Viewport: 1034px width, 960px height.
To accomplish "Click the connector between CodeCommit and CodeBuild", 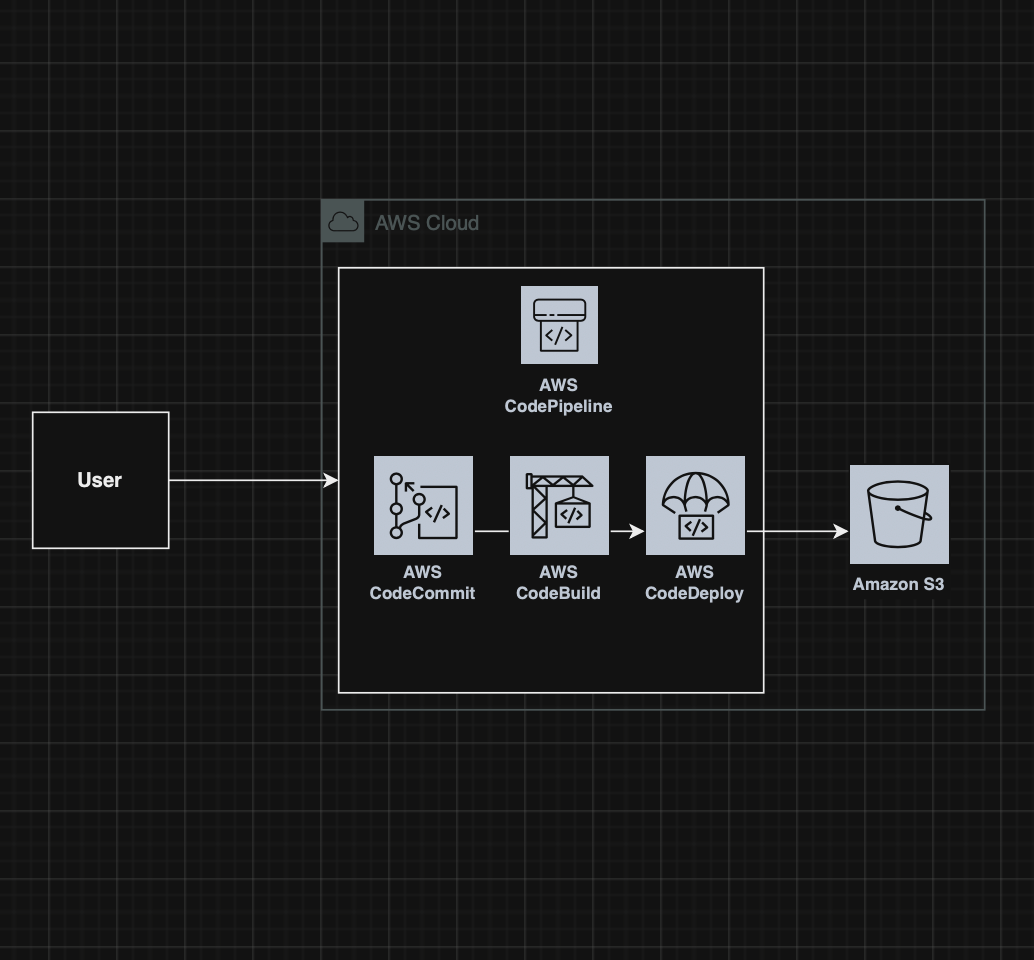I will pos(491,532).
